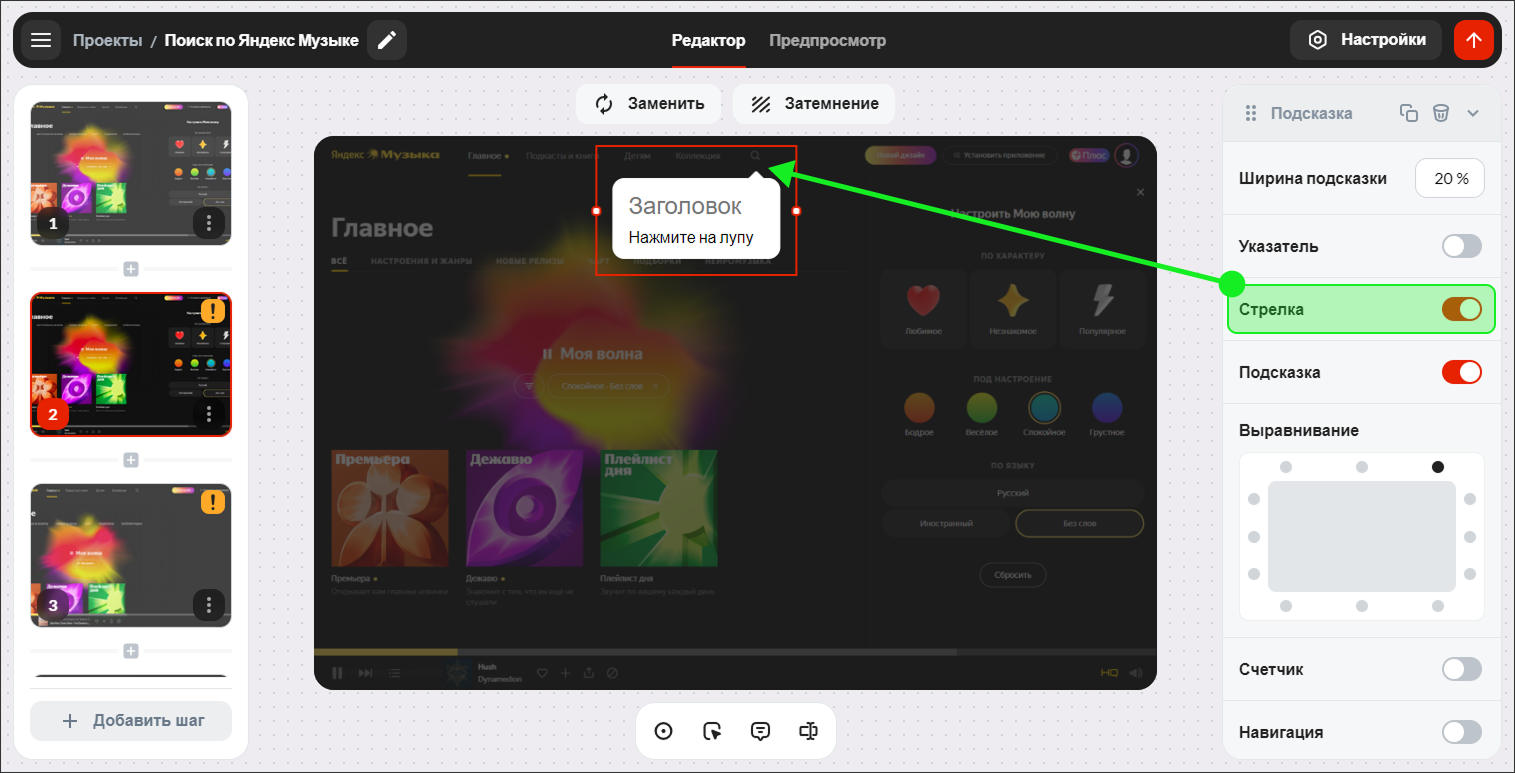Insert step with plus between steps 1 and 2
1515x773 pixels.
coord(131,269)
